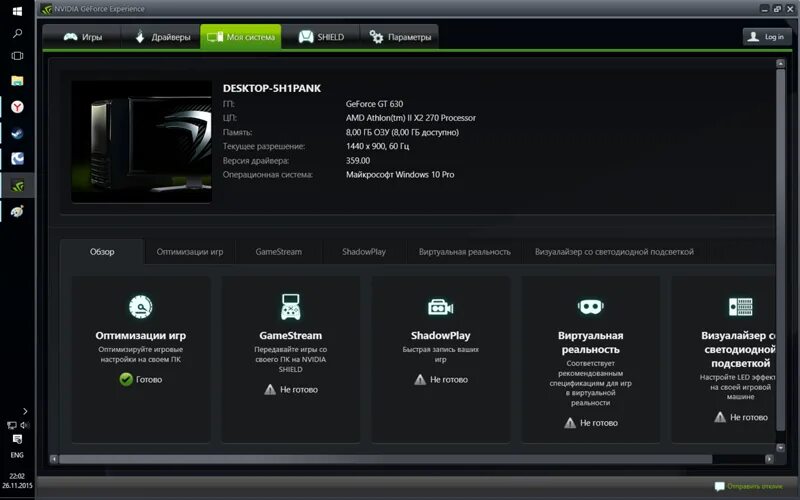The width and height of the screenshot is (800, 500).
Task: Click the ShadowPlay camera icon
Action: [x=440, y=307]
